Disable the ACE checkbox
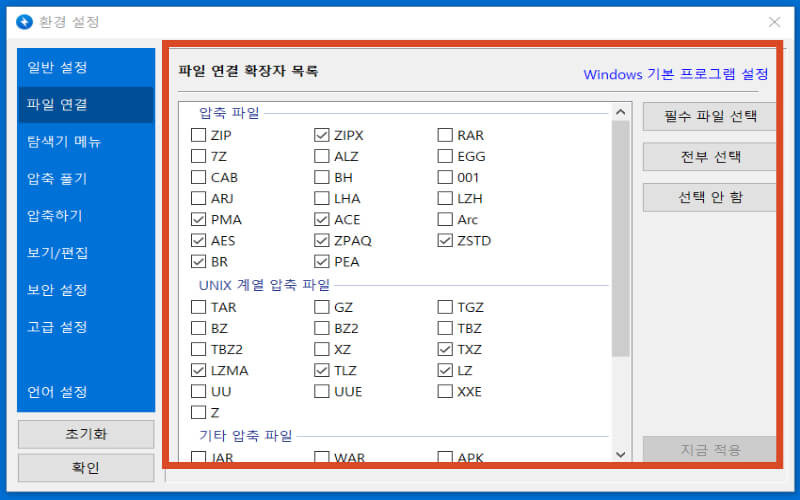Viewport: 800px width, 500px height. tap(321, 219)
